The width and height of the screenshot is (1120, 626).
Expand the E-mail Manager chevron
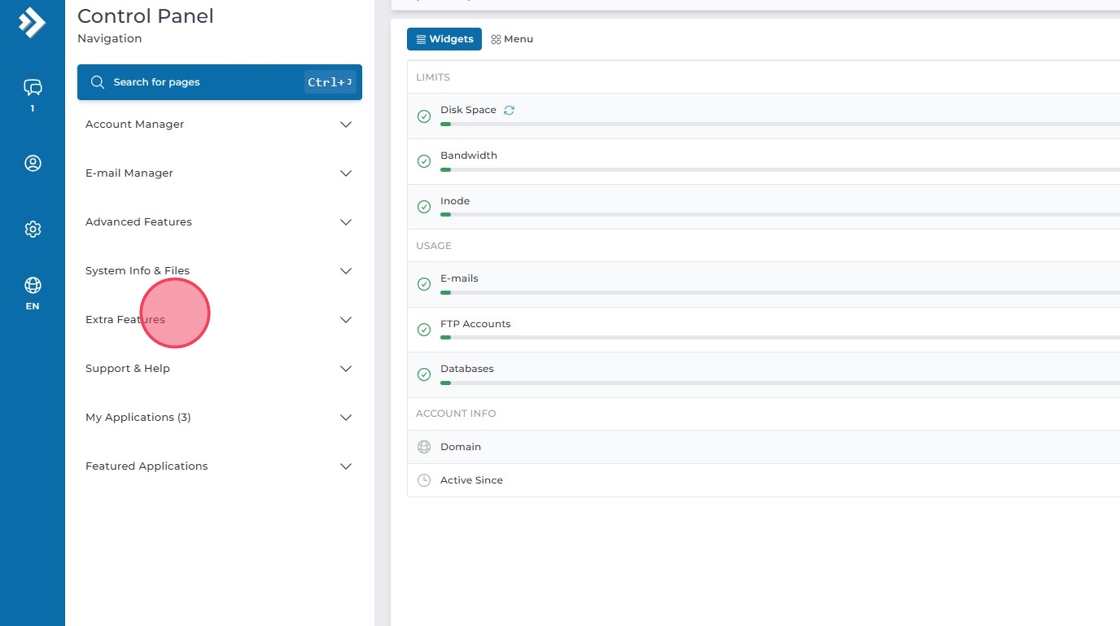(345, 174)
